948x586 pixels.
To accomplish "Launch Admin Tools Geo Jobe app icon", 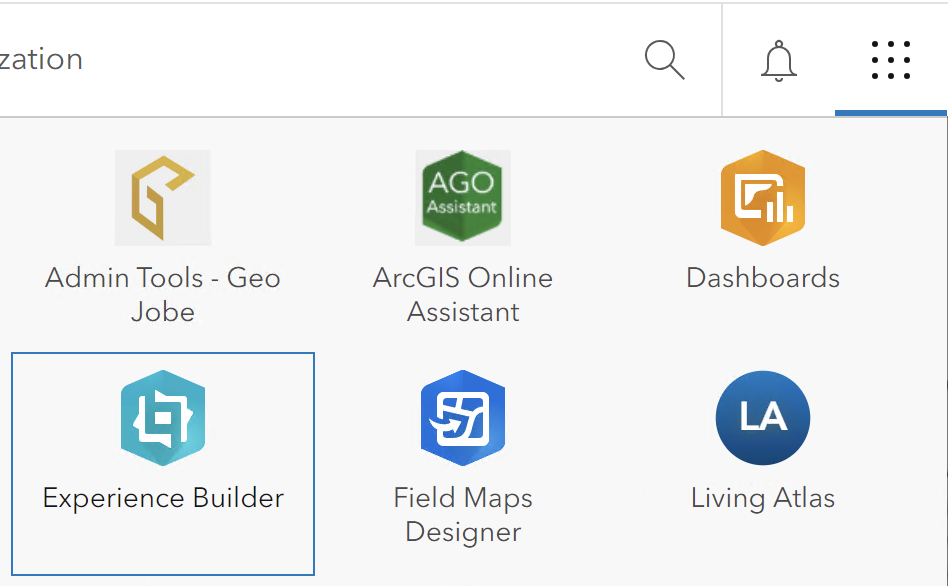I will point(163,198).
